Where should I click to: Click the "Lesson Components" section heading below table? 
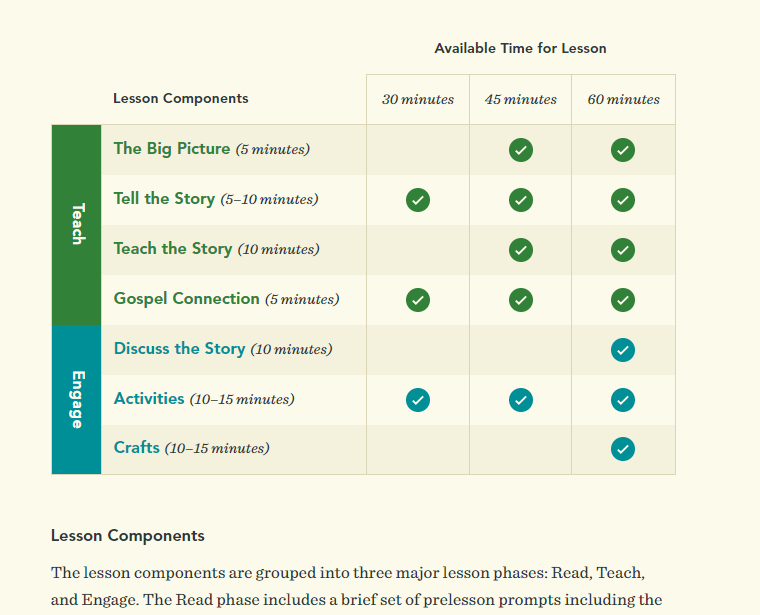click(x=127, y=536)
